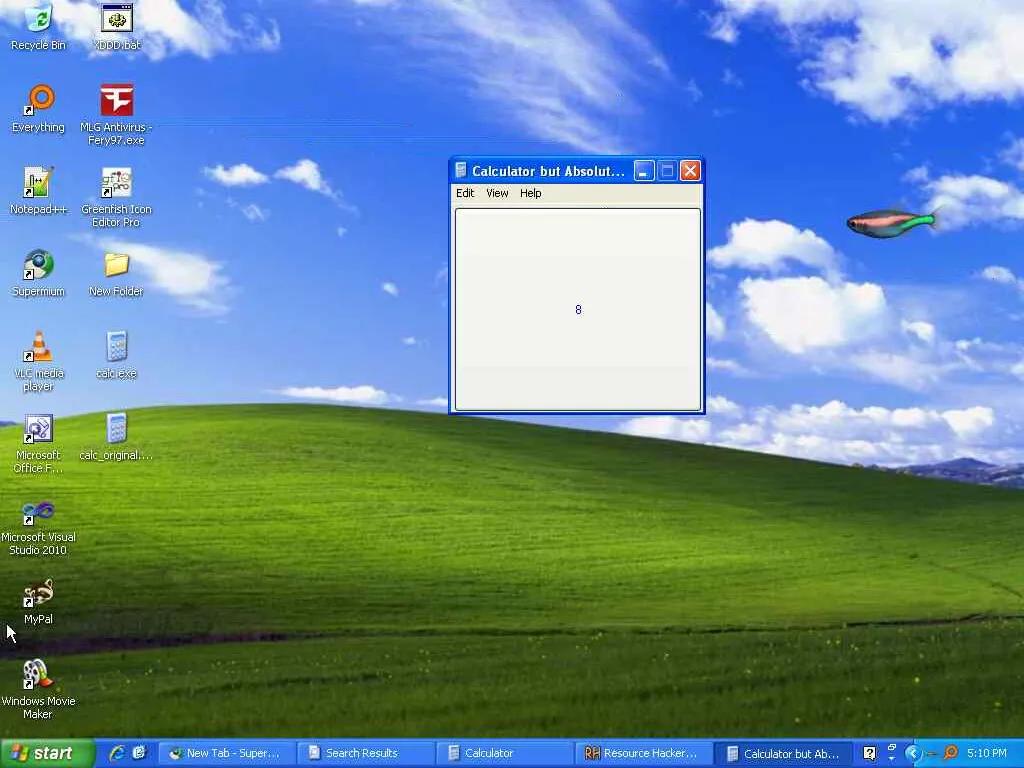Open the Start menu
The height and width of the screenshot is (768, 1024).
pyautogui.click(x=47, y=753)
